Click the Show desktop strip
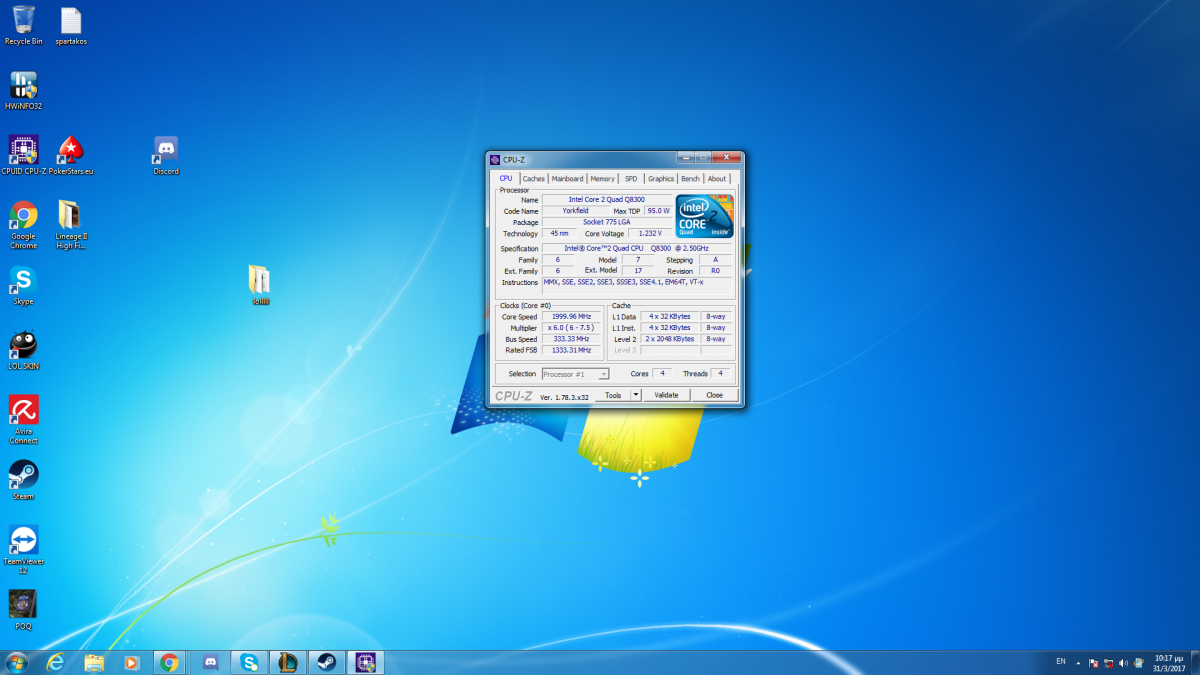The width and height of the screenshot is (1200, 675). 1194,663
